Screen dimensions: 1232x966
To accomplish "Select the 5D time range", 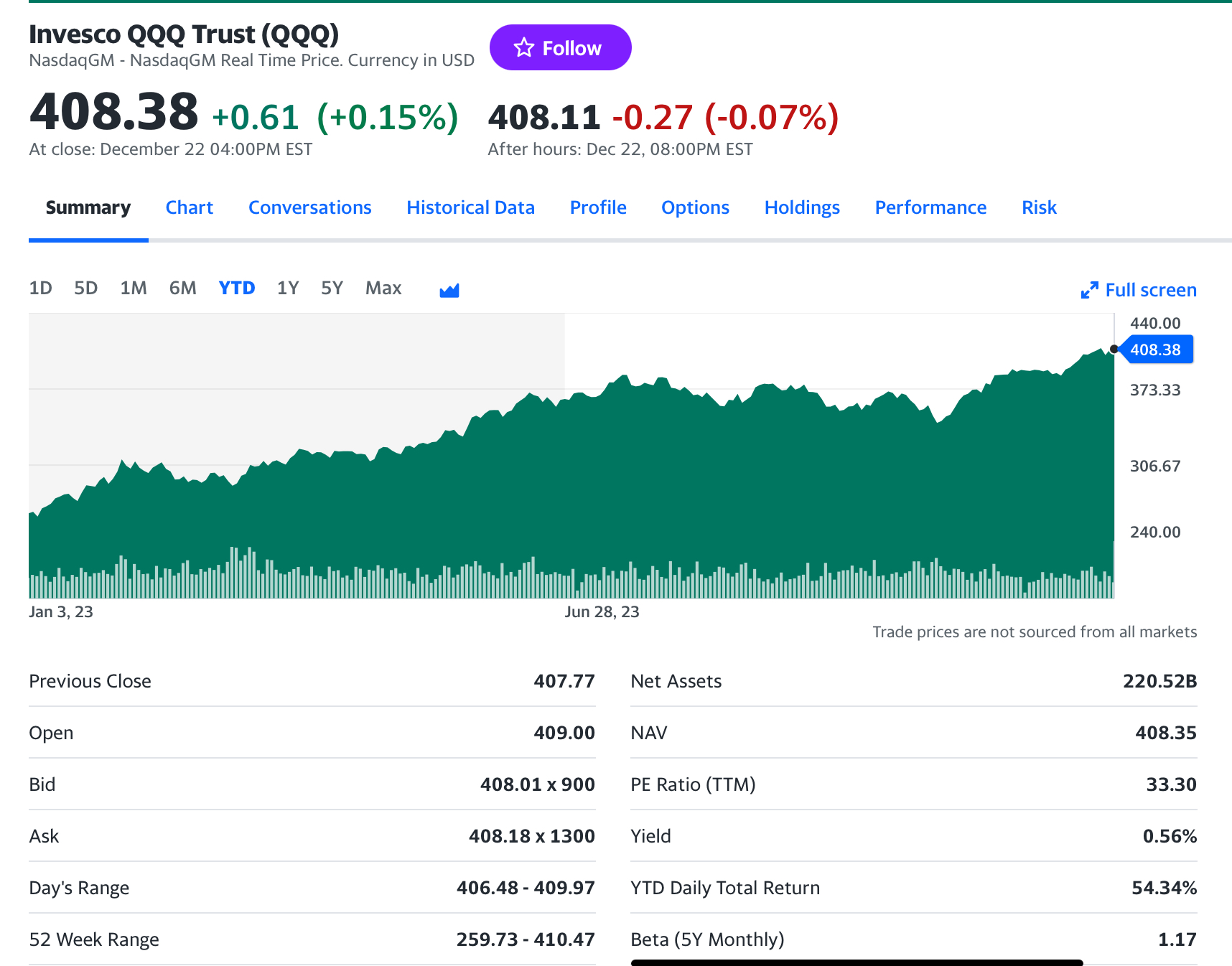I will 85,289.
